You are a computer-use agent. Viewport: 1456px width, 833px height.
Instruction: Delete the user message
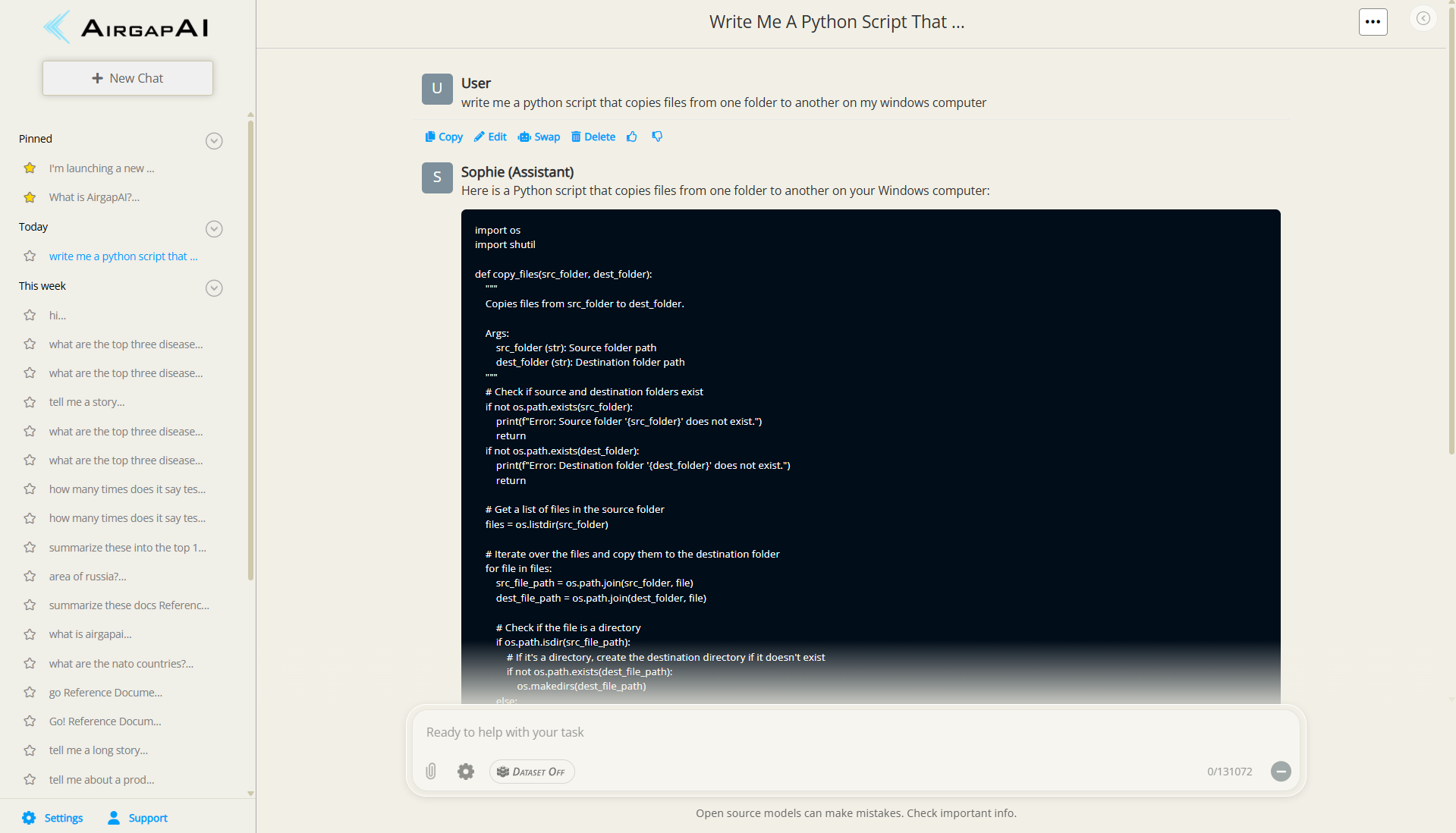click(593, 137)
